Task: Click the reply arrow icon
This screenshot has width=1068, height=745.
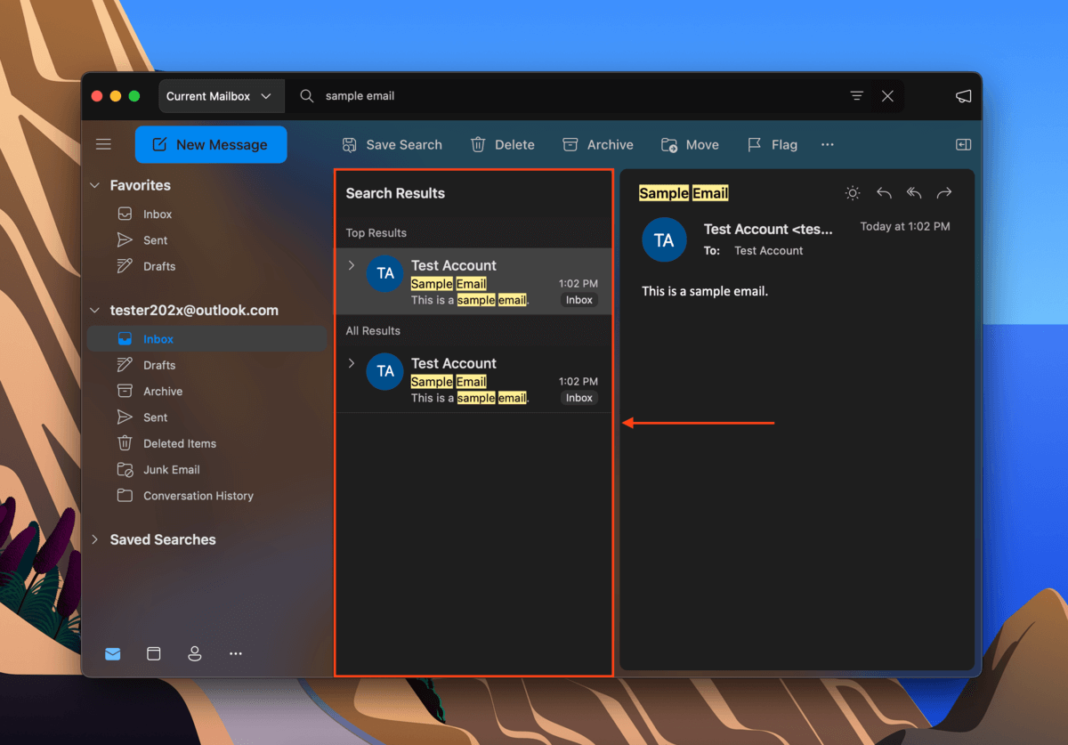Action: [883, 193]
